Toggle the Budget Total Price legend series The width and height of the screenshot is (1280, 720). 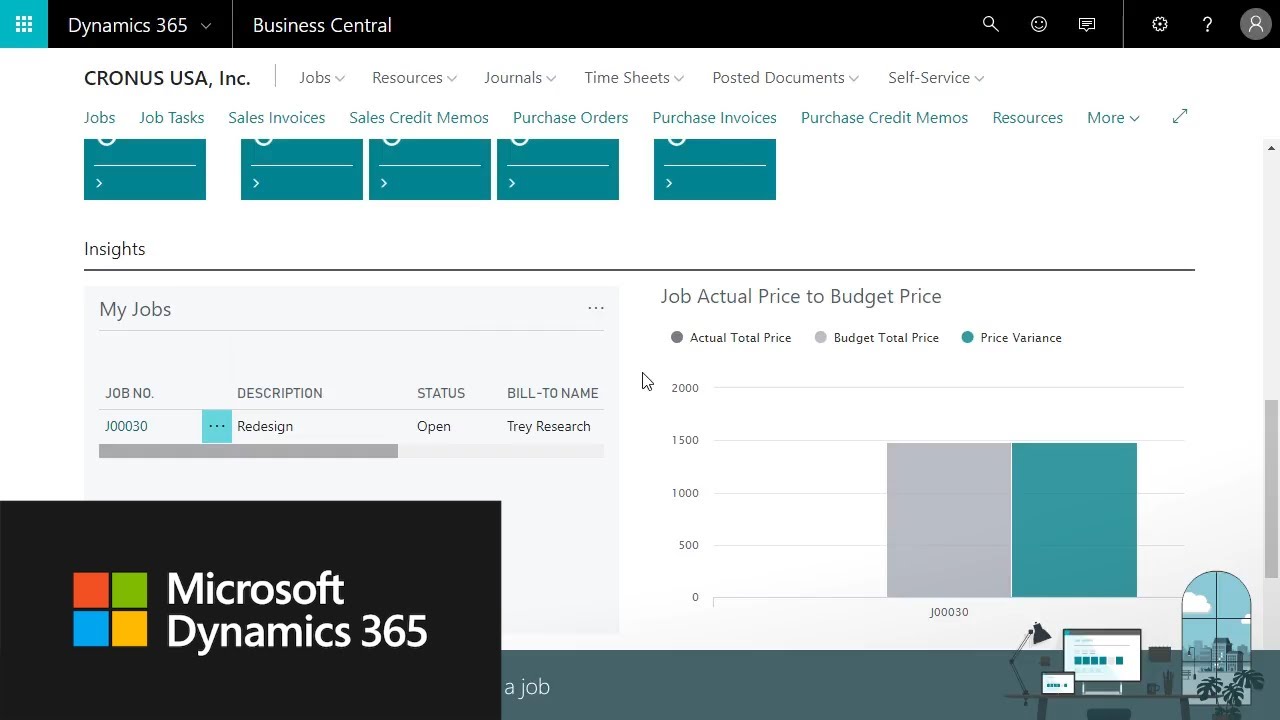(876, 338)
